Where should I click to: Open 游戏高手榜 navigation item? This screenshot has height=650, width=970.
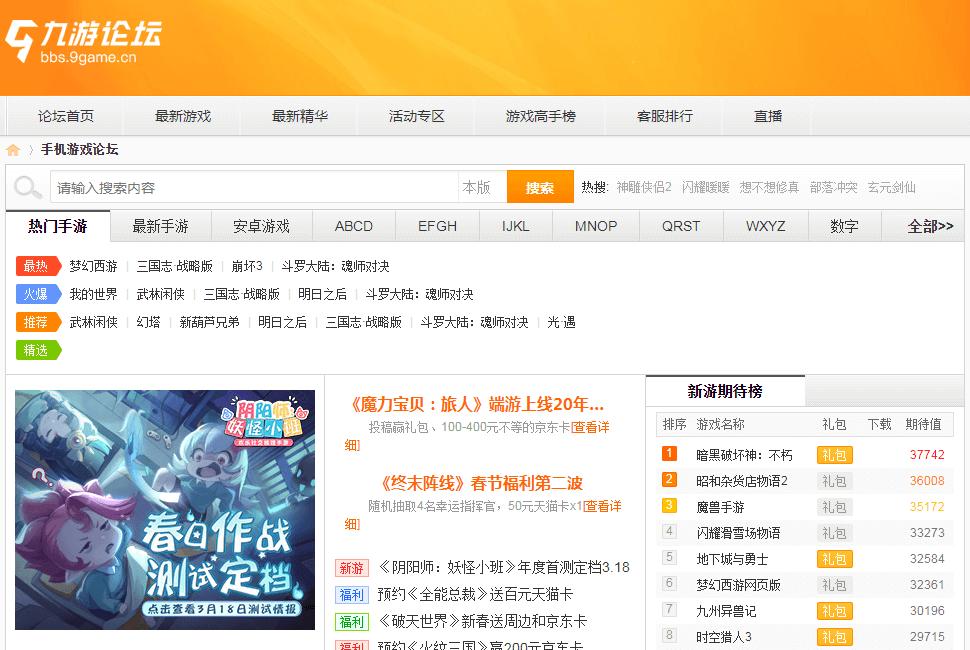tap(541, 116)
